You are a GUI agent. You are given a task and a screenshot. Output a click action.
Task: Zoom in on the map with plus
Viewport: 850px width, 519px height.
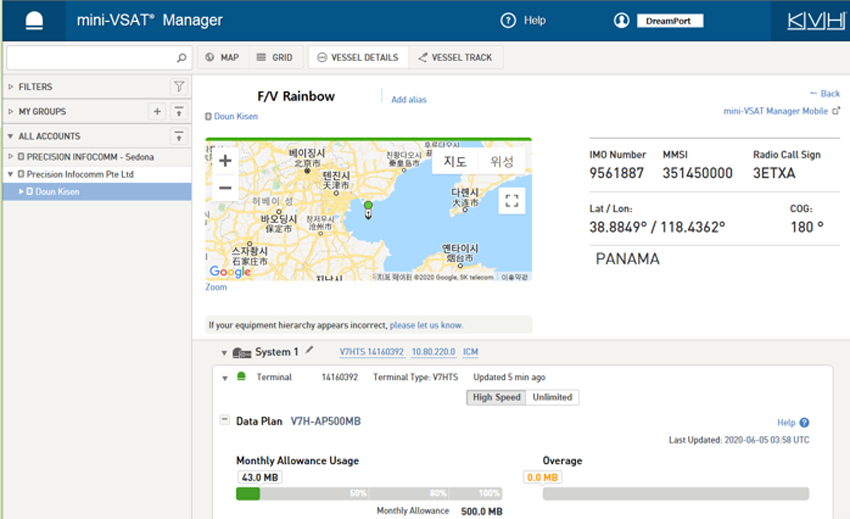226,161
